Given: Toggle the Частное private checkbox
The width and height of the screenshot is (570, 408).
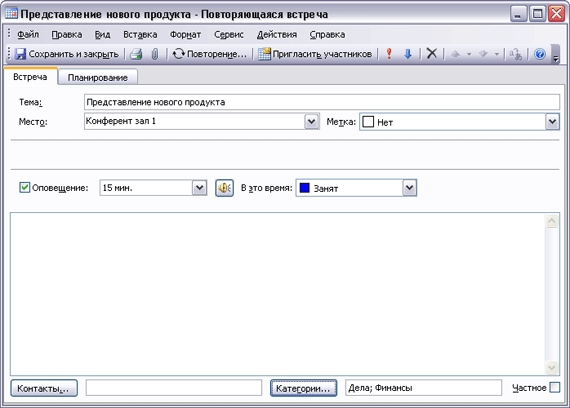Looking at the screenshot, I should click(555, 387).
